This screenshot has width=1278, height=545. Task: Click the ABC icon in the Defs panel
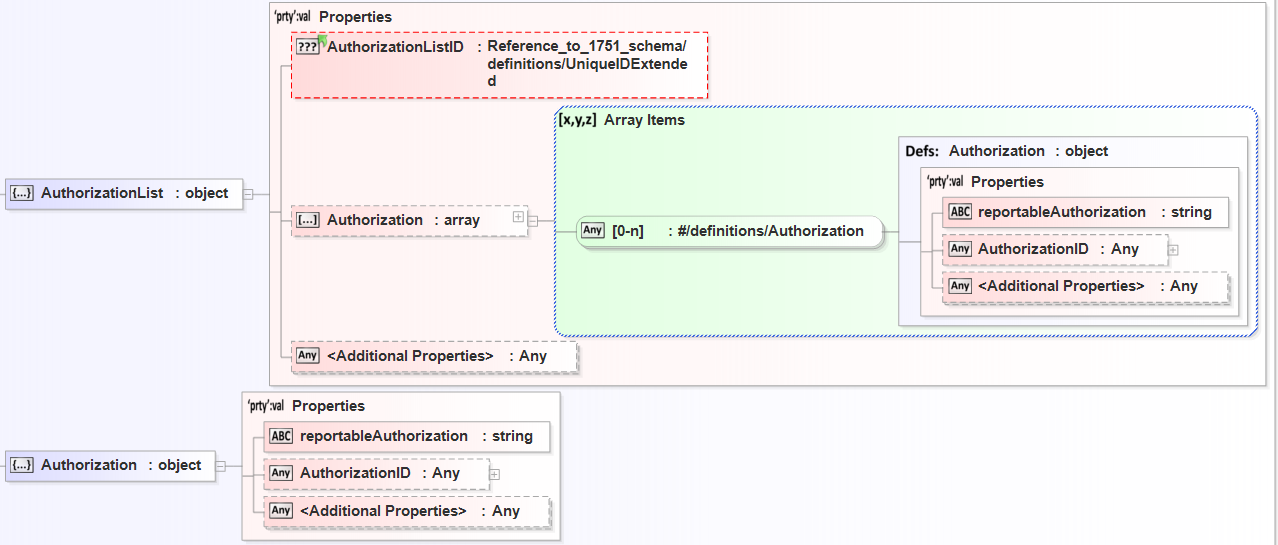coord(960,212)
